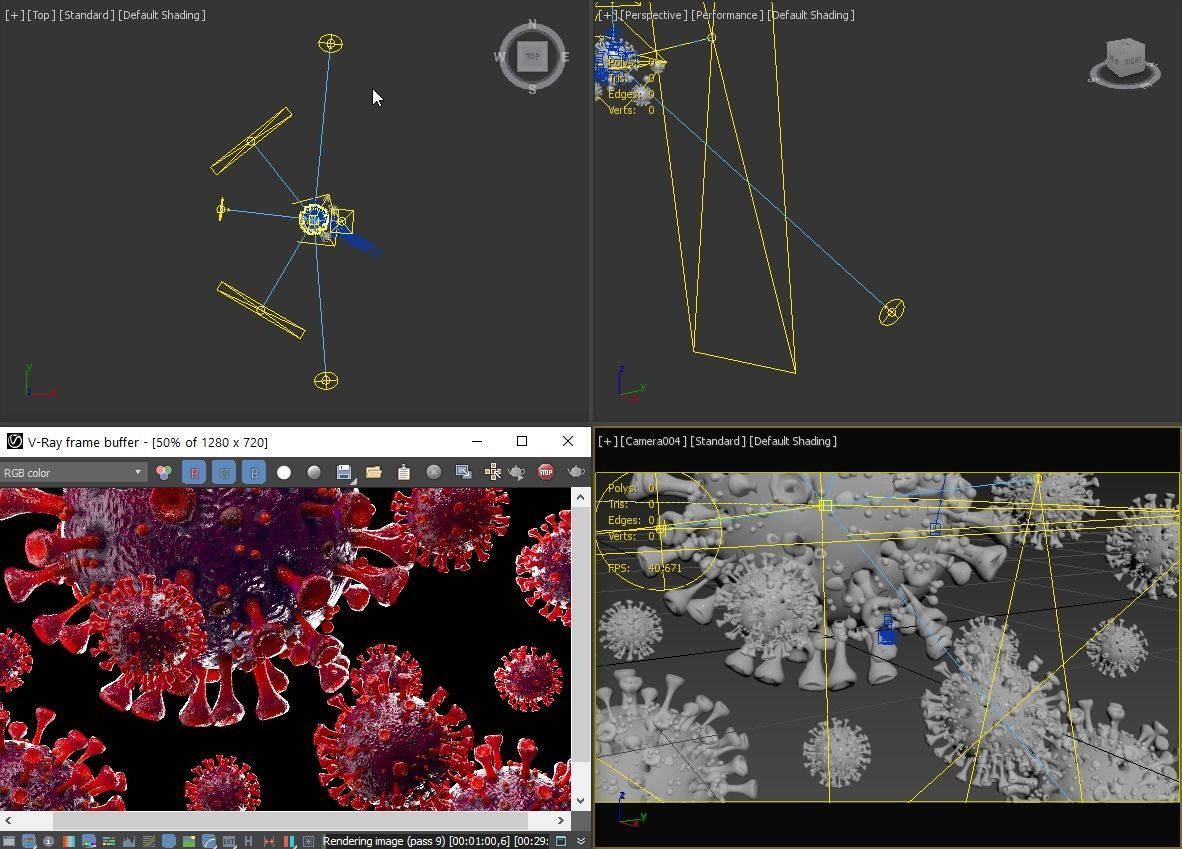The height and width of the screenshot is (849, 1182).
Task: Click ViewCube compass letter N
Action: [x=532, y=24]
